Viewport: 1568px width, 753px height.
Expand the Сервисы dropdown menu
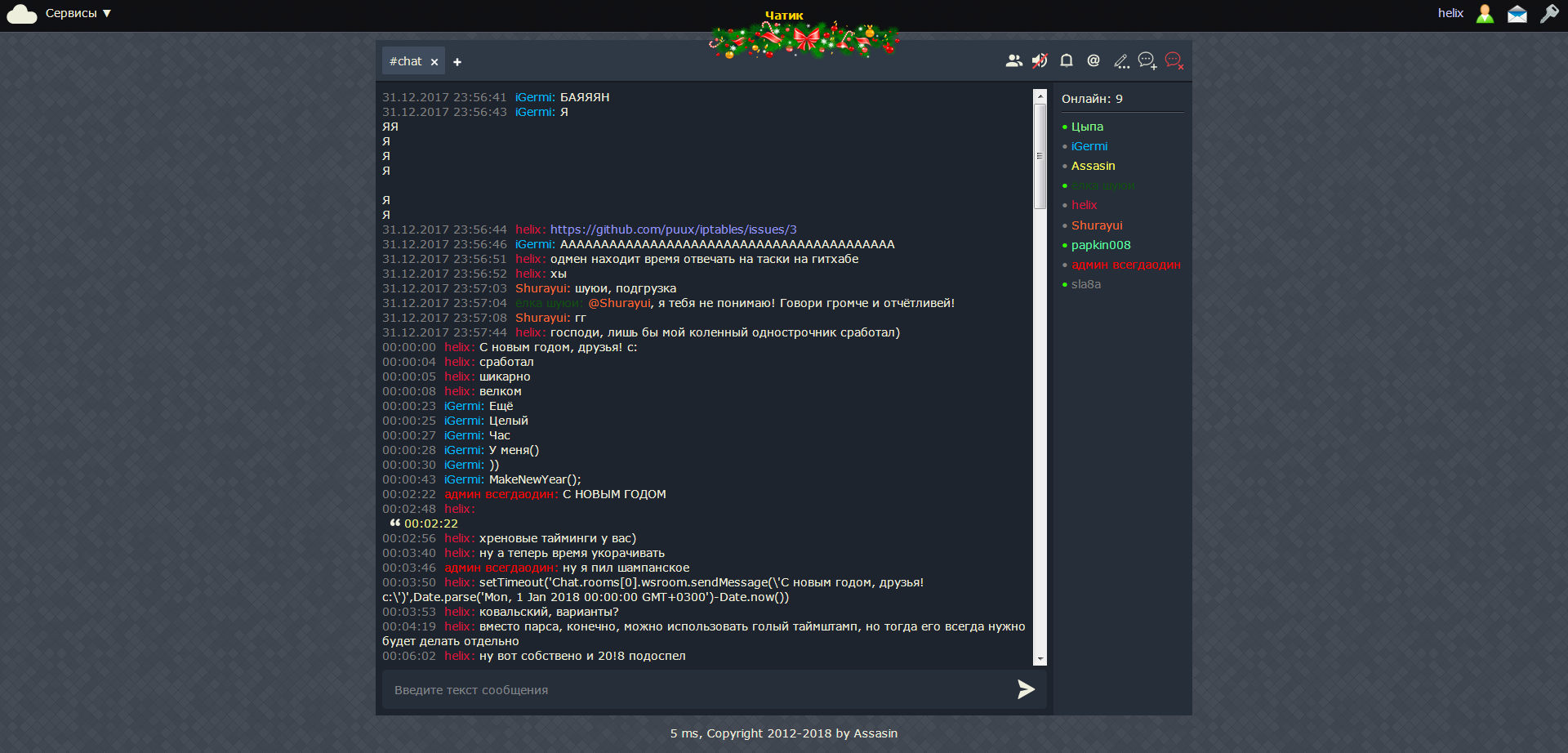point(78,14)
